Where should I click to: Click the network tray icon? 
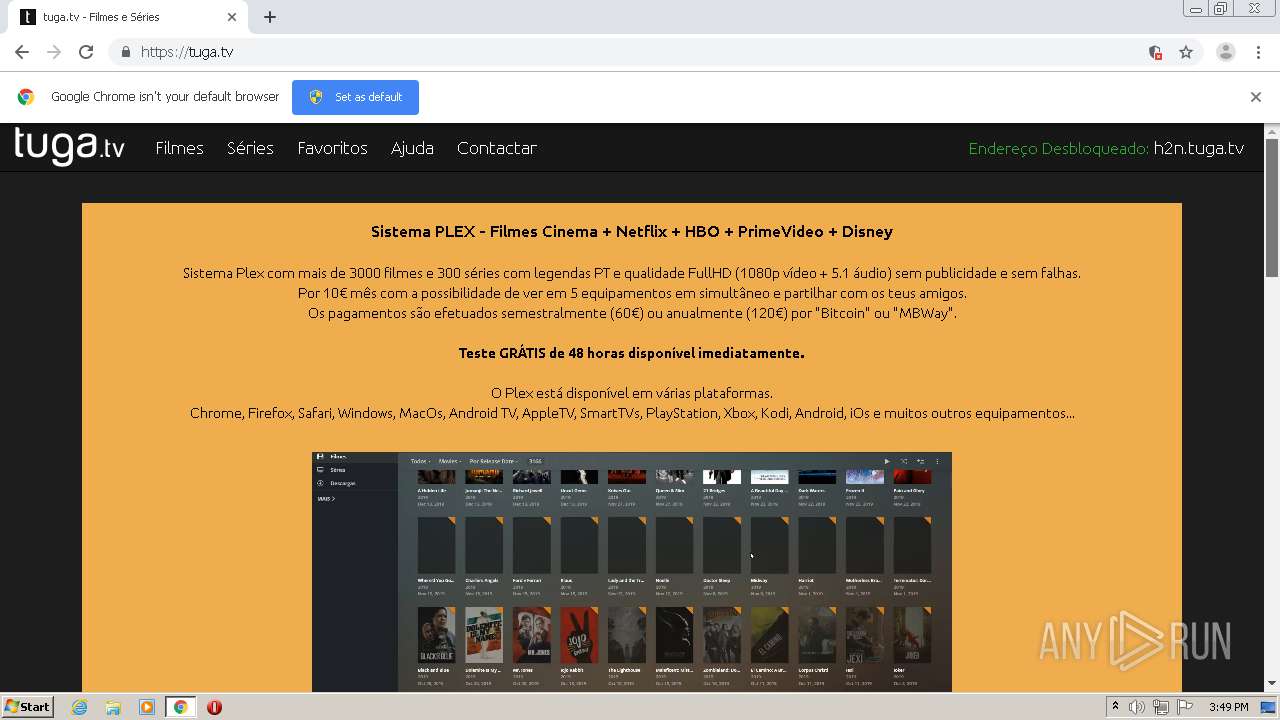pos(1161,707)
